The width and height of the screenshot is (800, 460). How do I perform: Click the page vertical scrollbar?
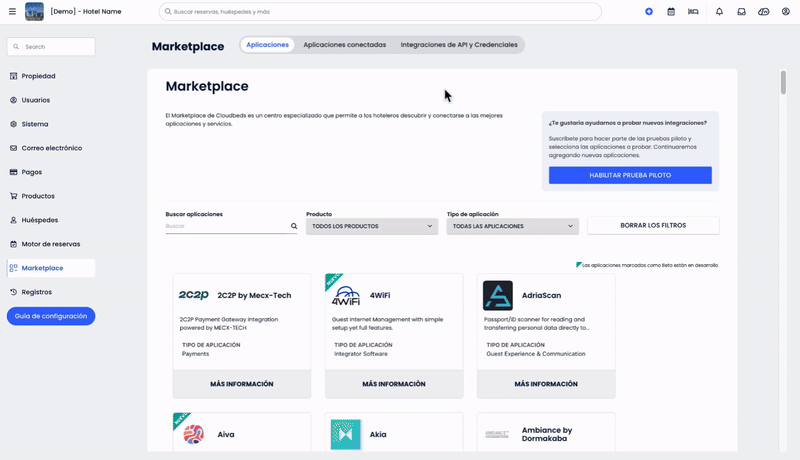coord(783,82)
